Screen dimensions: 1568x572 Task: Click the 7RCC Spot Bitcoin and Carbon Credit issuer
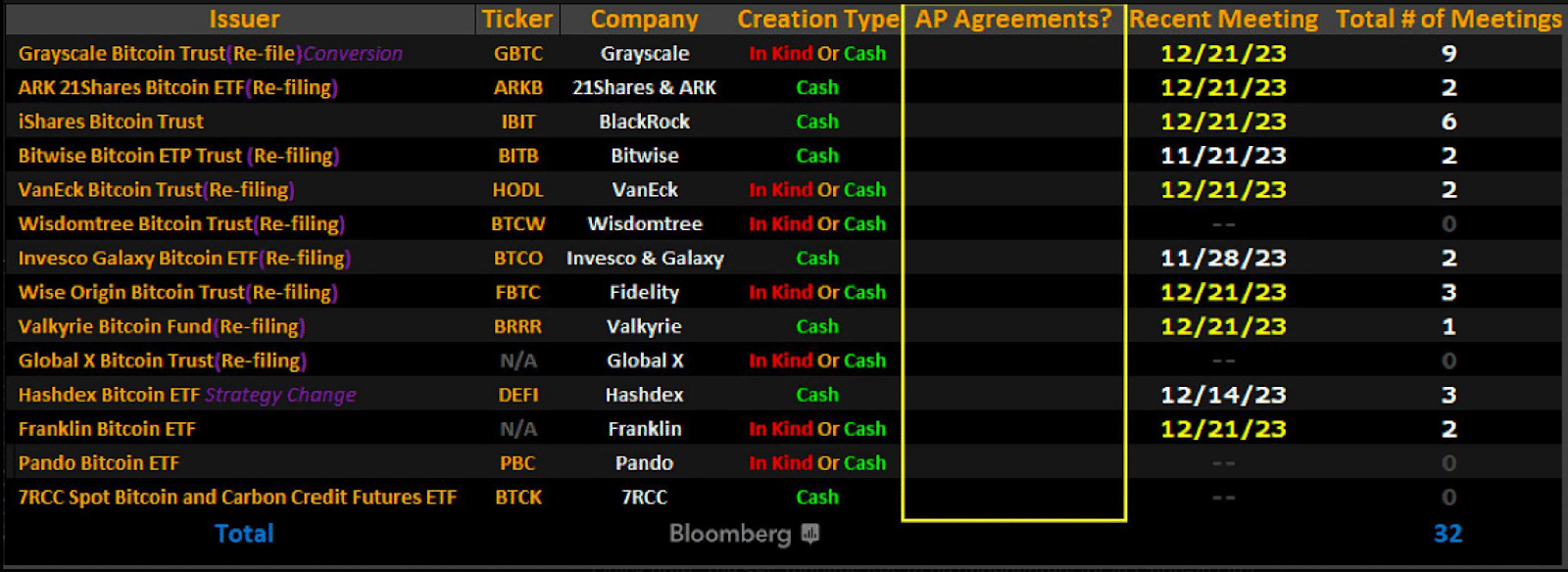[x=237, y=498]
